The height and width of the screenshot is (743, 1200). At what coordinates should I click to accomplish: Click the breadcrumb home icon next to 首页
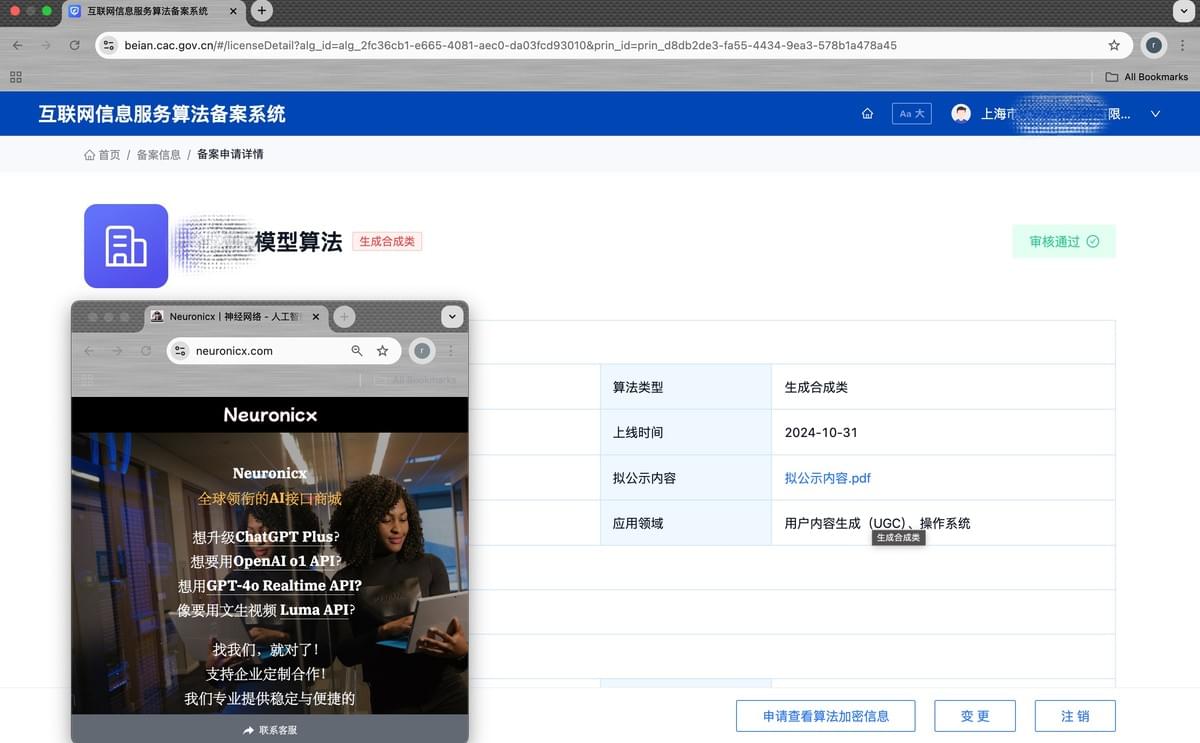89,154
